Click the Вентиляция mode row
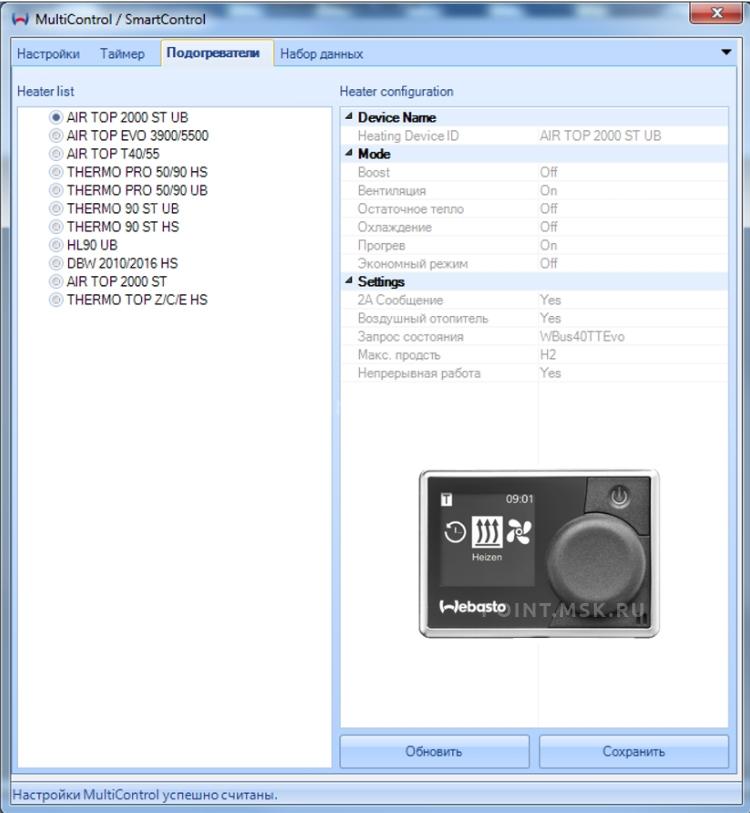 534,190
